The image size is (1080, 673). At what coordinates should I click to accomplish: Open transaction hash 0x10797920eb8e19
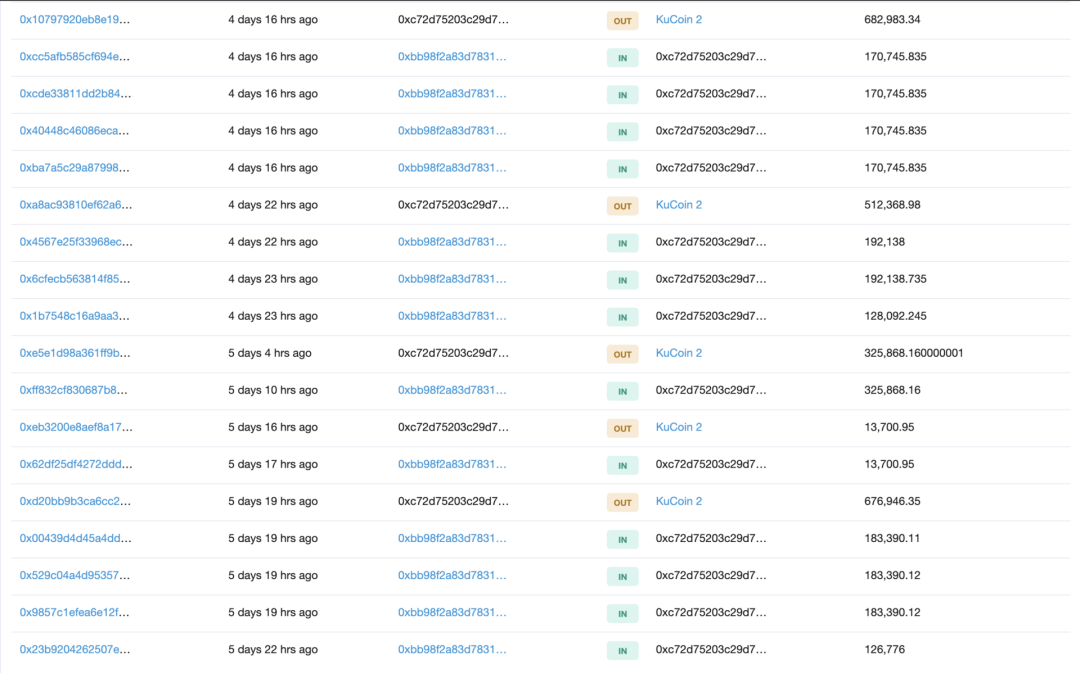pyautogui.click(x=75, y=20)
